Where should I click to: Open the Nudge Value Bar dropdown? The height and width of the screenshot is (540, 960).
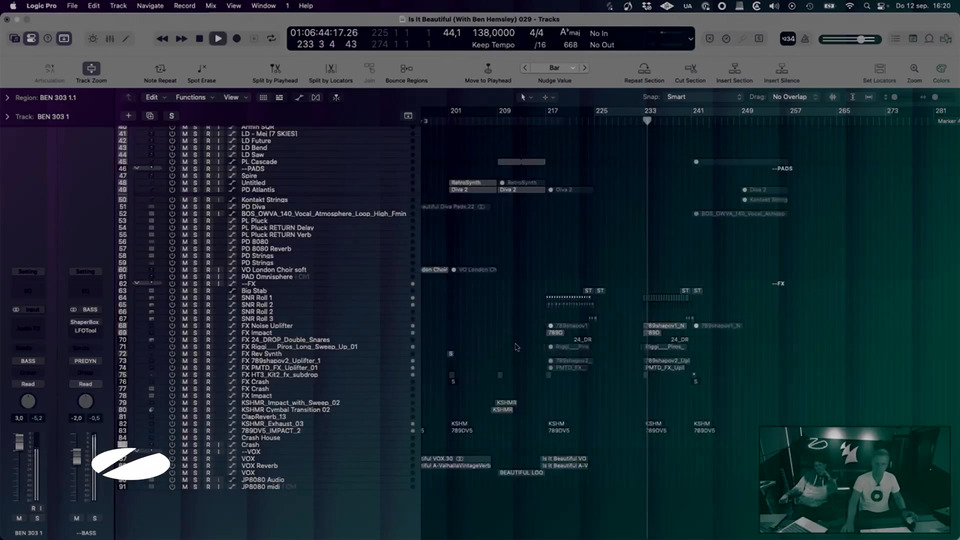click(x=555, y=67)
